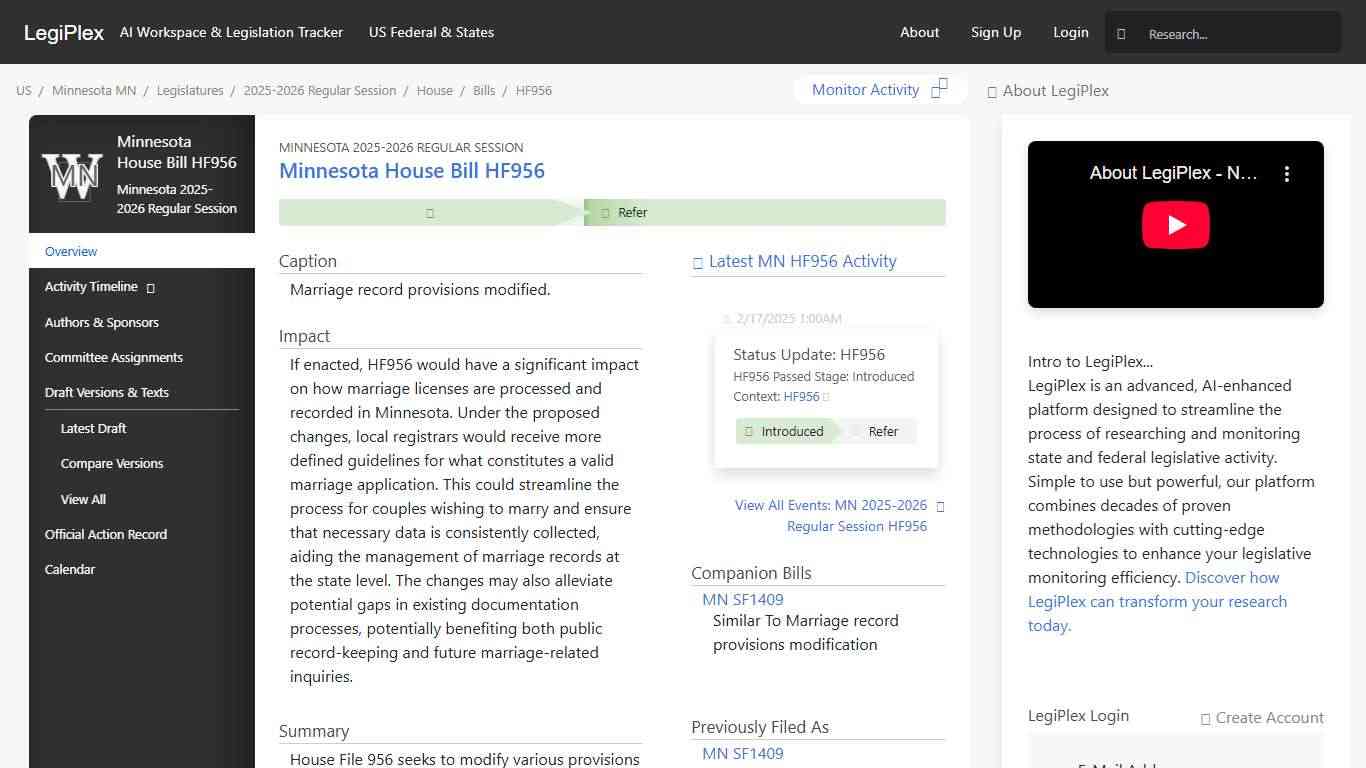The height and width of the screenshot is (768, 1366).
Task: Click the Monitor Activity icon
Action: 939,89
